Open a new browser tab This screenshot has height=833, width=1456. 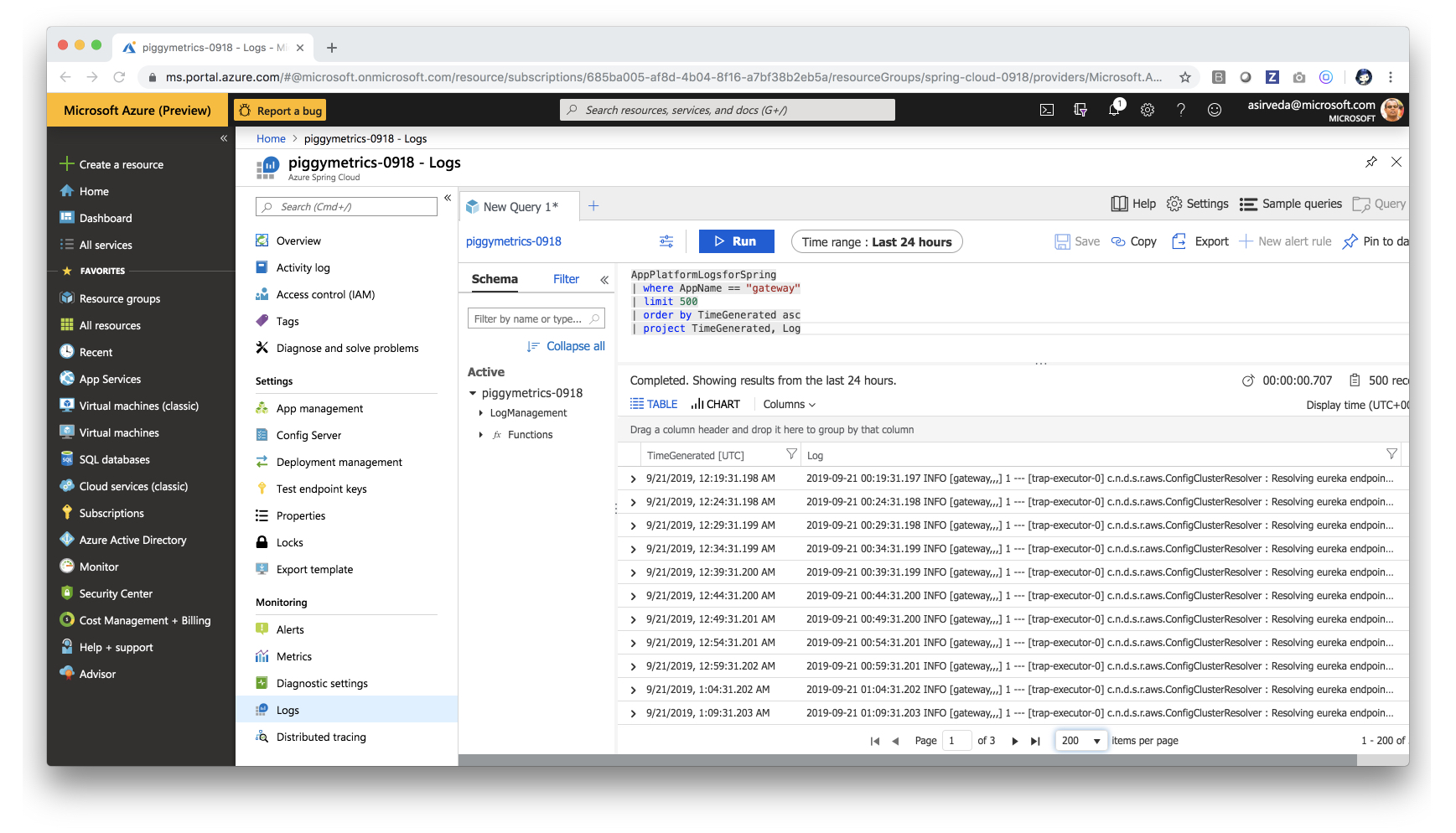pos(332,48)
